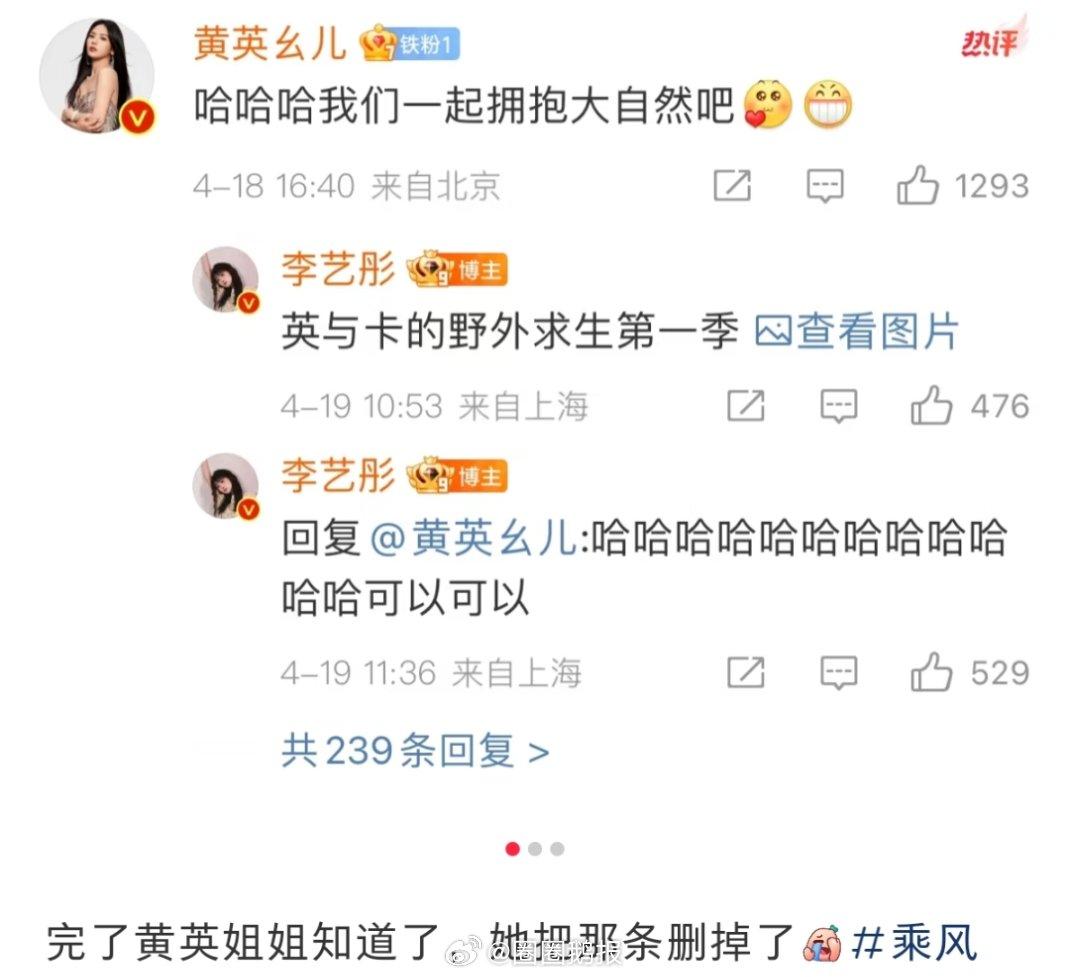Reply to 黄英幺儿's comment via comment icon
1070x977 pixels.
(x=825, y=186)
